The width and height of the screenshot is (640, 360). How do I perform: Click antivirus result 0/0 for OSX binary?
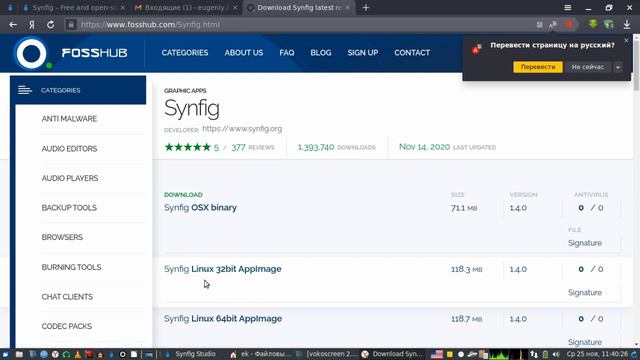pyautogui.click(x=590, y=208)
